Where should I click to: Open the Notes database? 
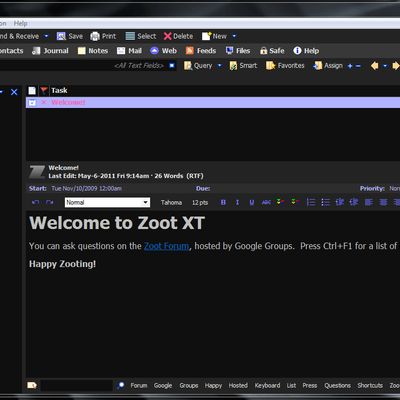pos(93,51)
